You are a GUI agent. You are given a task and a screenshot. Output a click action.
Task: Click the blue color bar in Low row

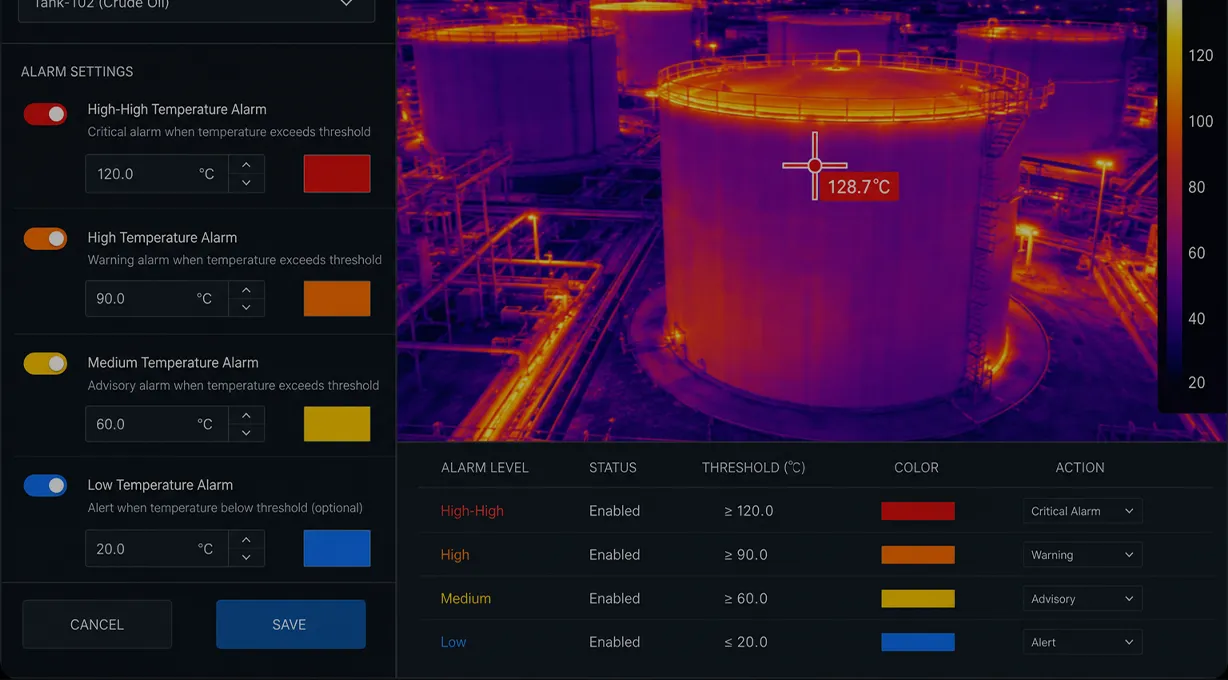coord(918,642)
